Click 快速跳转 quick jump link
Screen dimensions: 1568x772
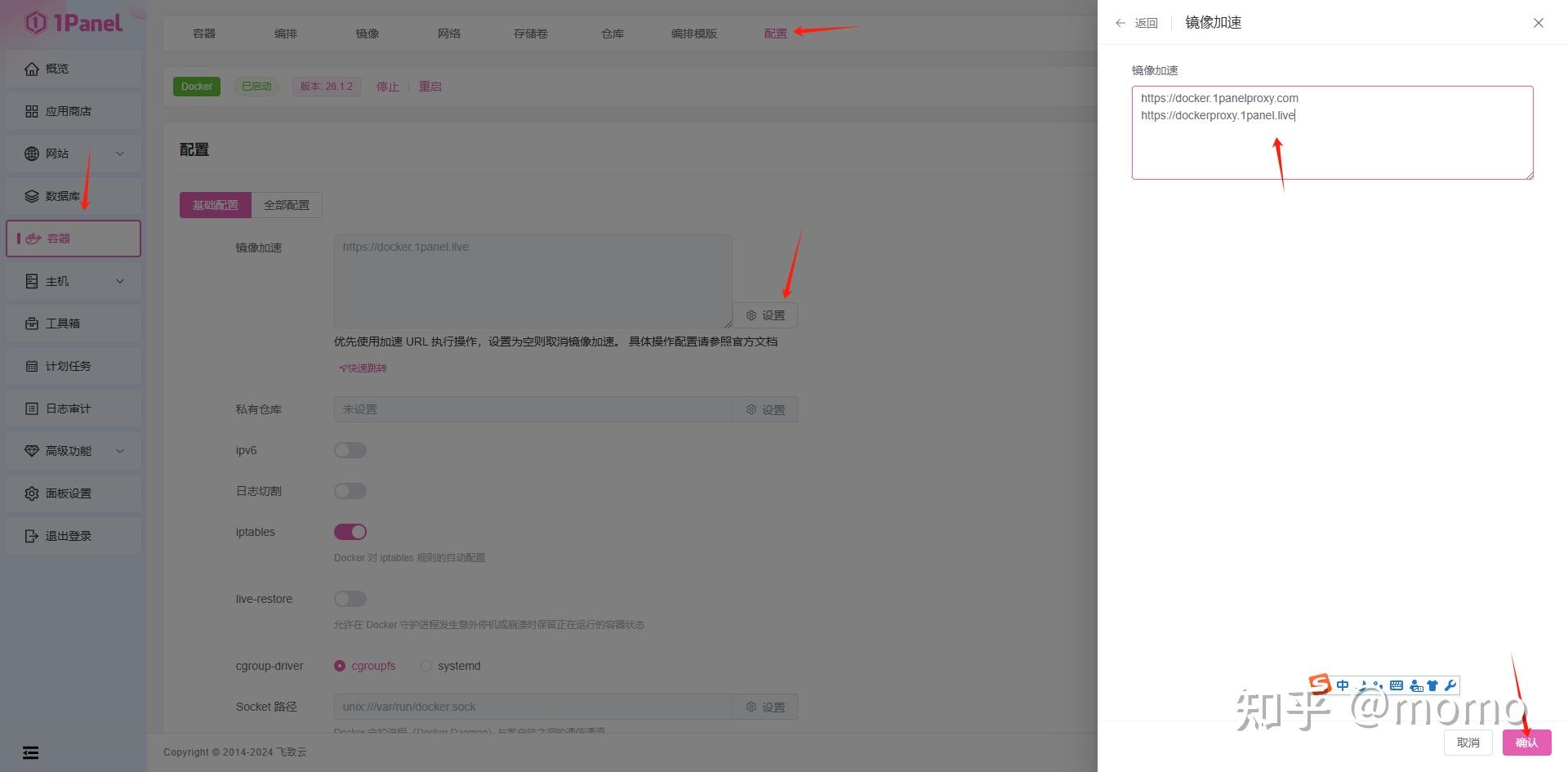363,368
